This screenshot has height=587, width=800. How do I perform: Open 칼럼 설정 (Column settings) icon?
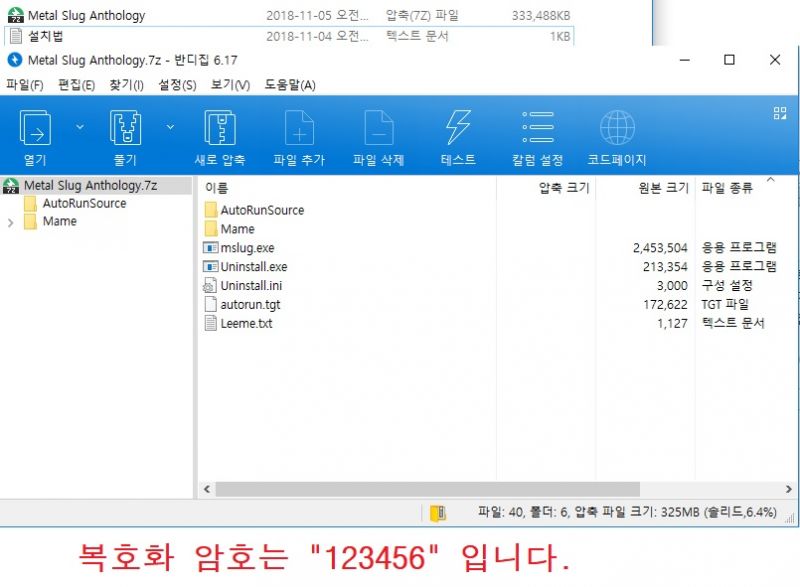pos(538,127)
